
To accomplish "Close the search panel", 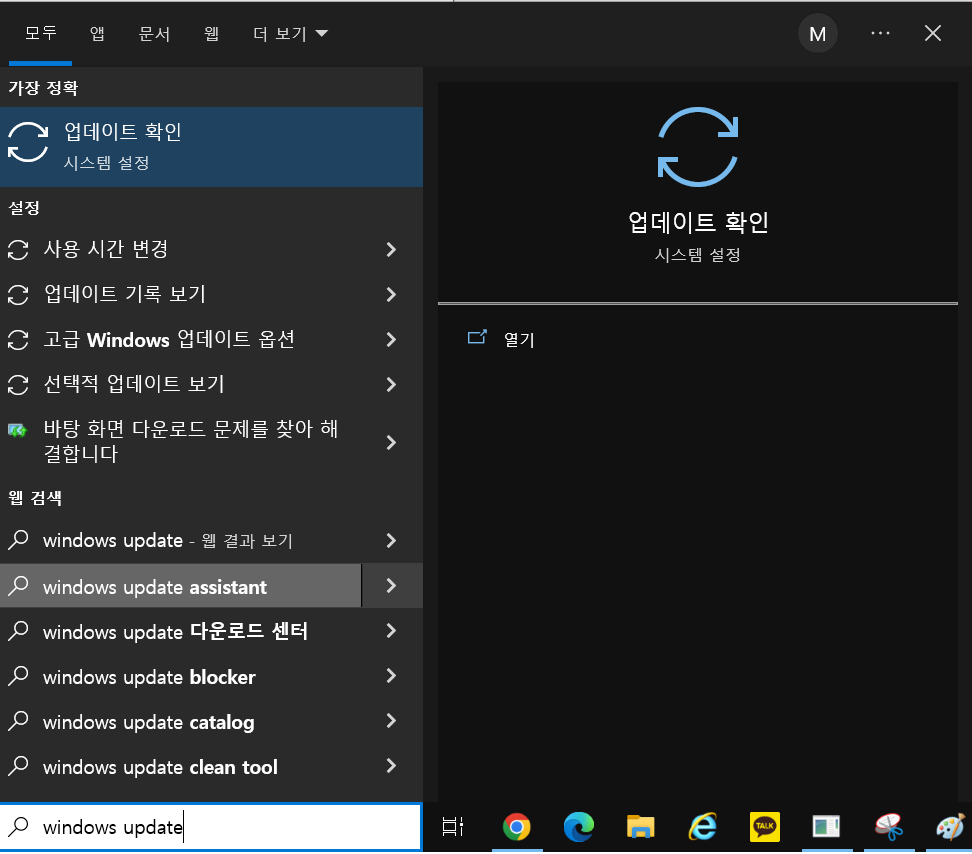I will point(933,33).
